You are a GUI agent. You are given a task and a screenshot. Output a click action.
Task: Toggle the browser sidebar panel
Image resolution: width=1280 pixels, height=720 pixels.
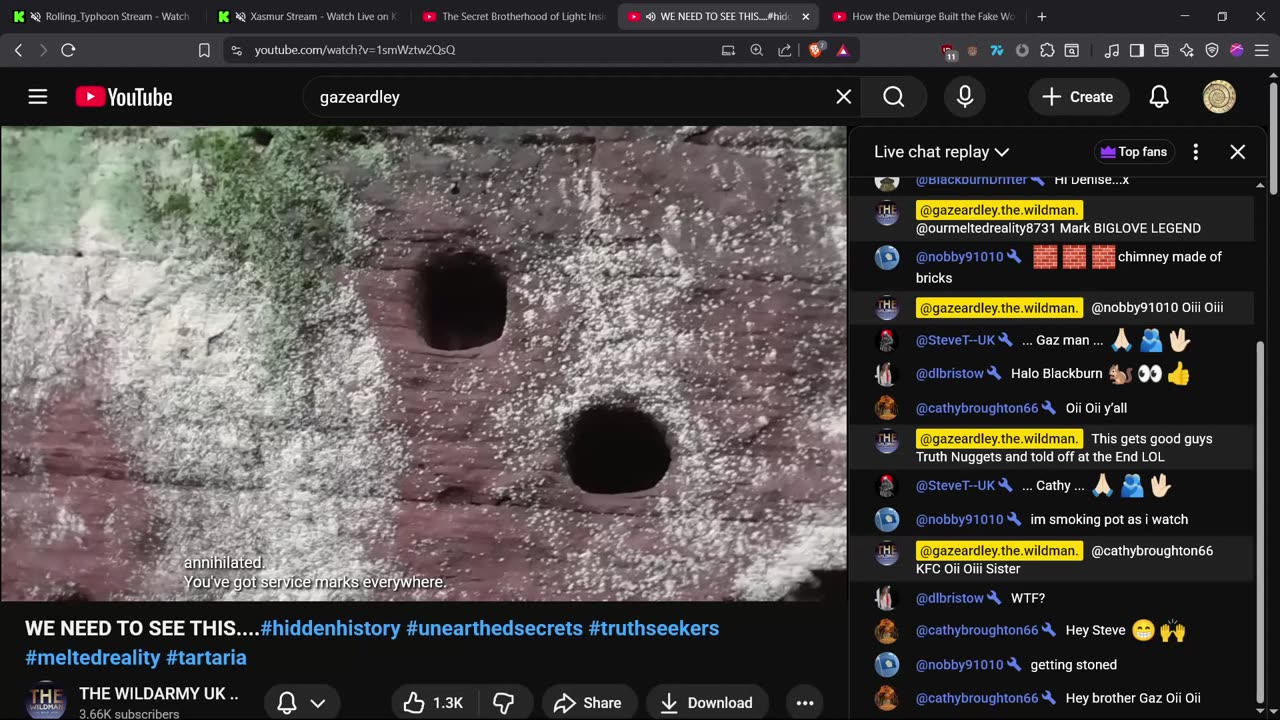[1137, 50]
